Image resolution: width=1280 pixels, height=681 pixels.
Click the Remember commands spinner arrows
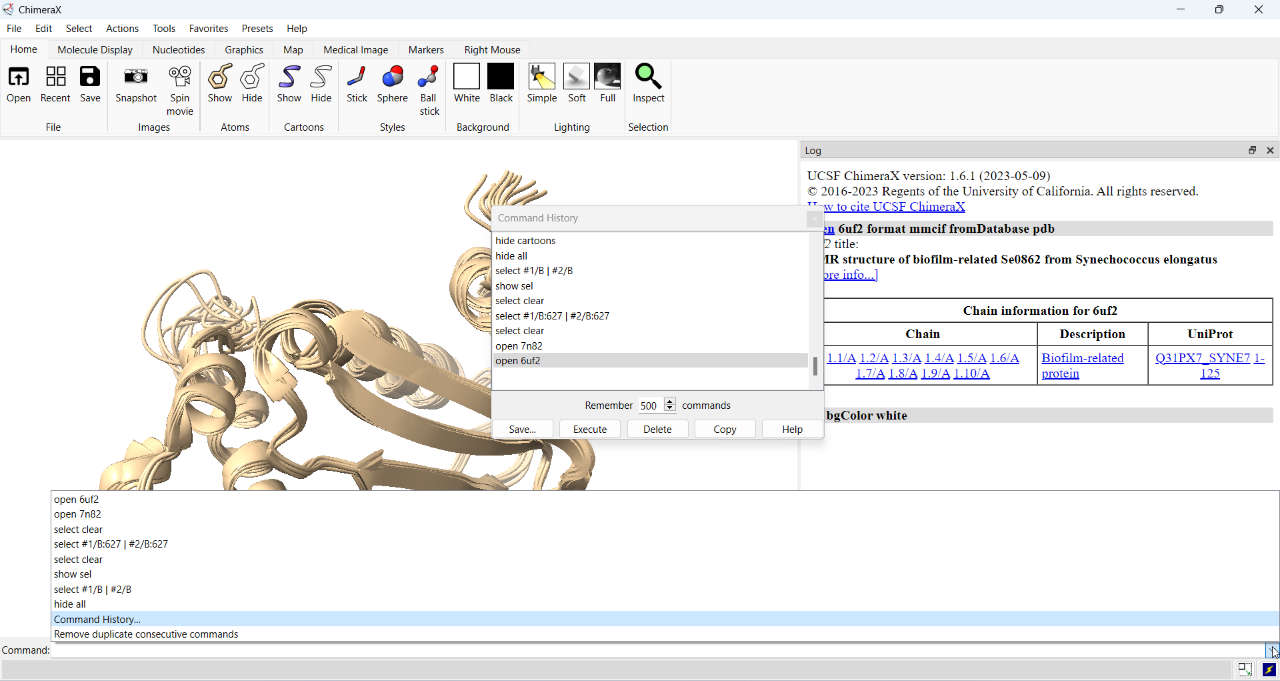[x=670, y=405]
